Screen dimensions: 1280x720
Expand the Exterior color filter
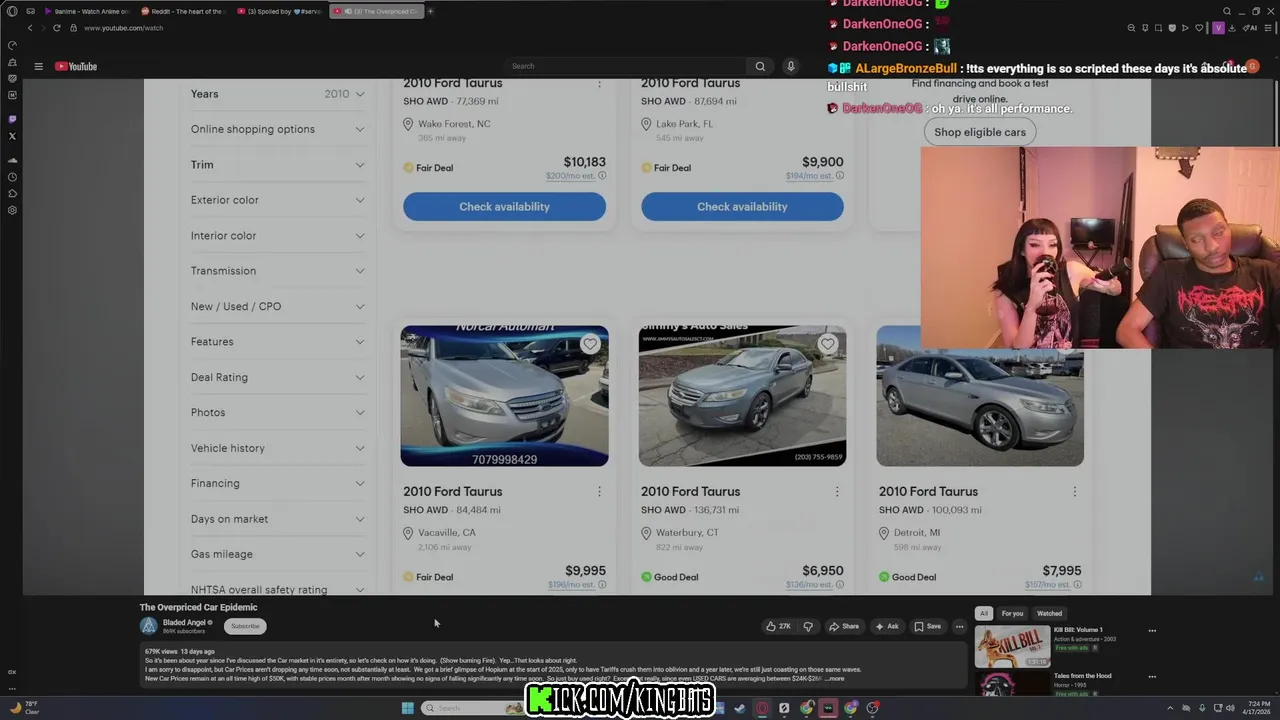point(277,200)
